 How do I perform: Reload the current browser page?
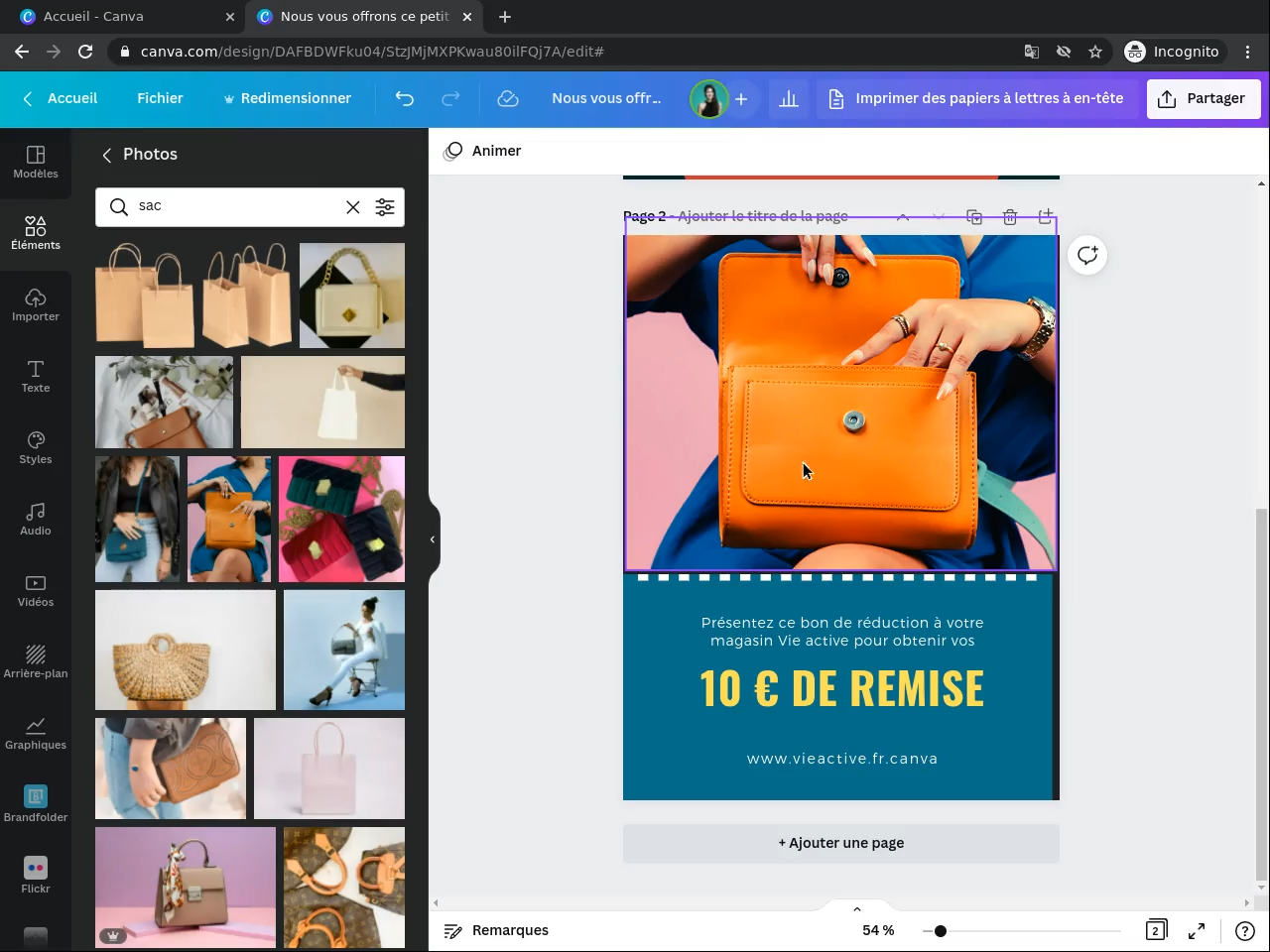click(85, 52)
